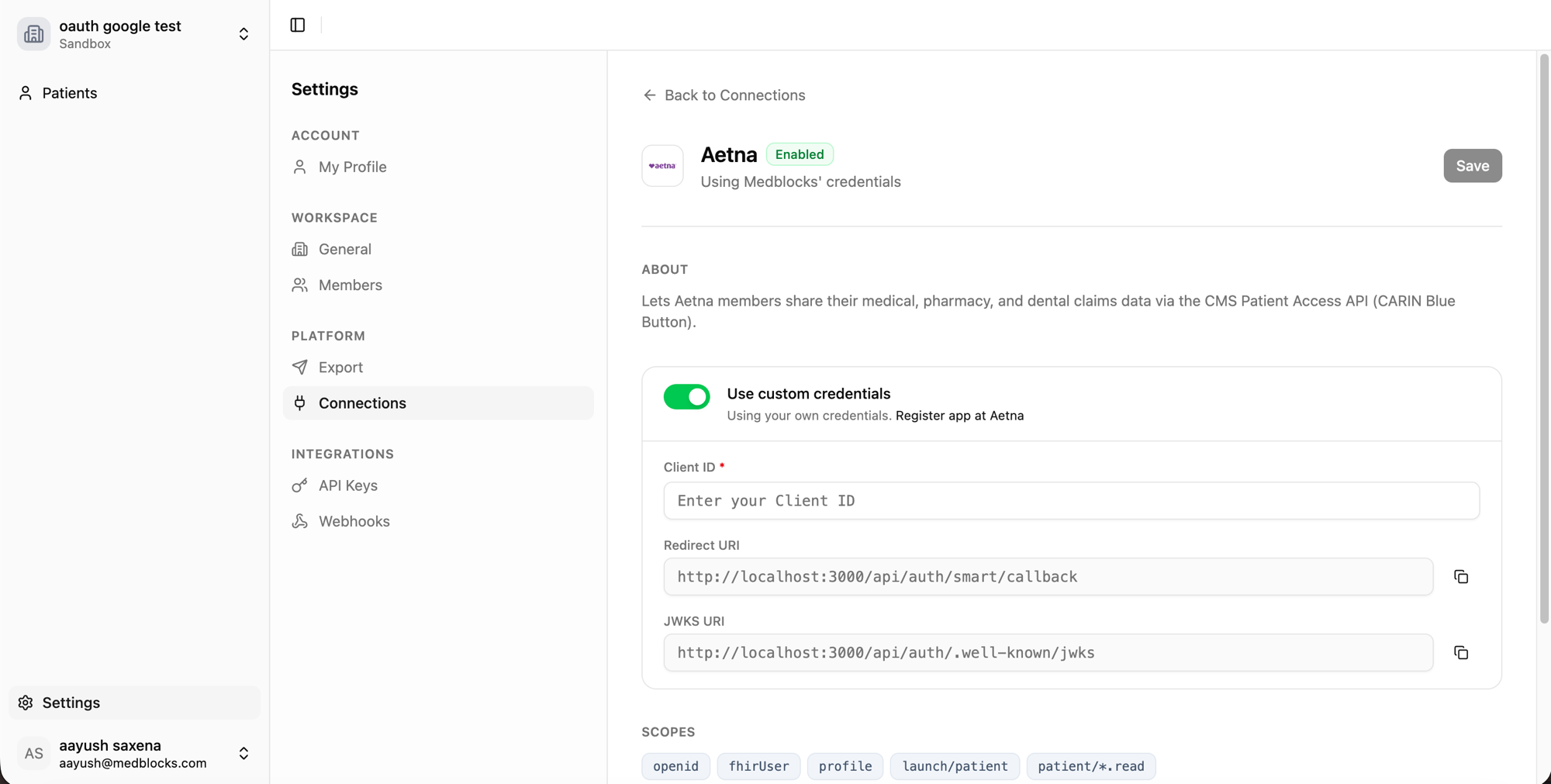Open General workspace settings
The image size is (1551, 784).
438,249
